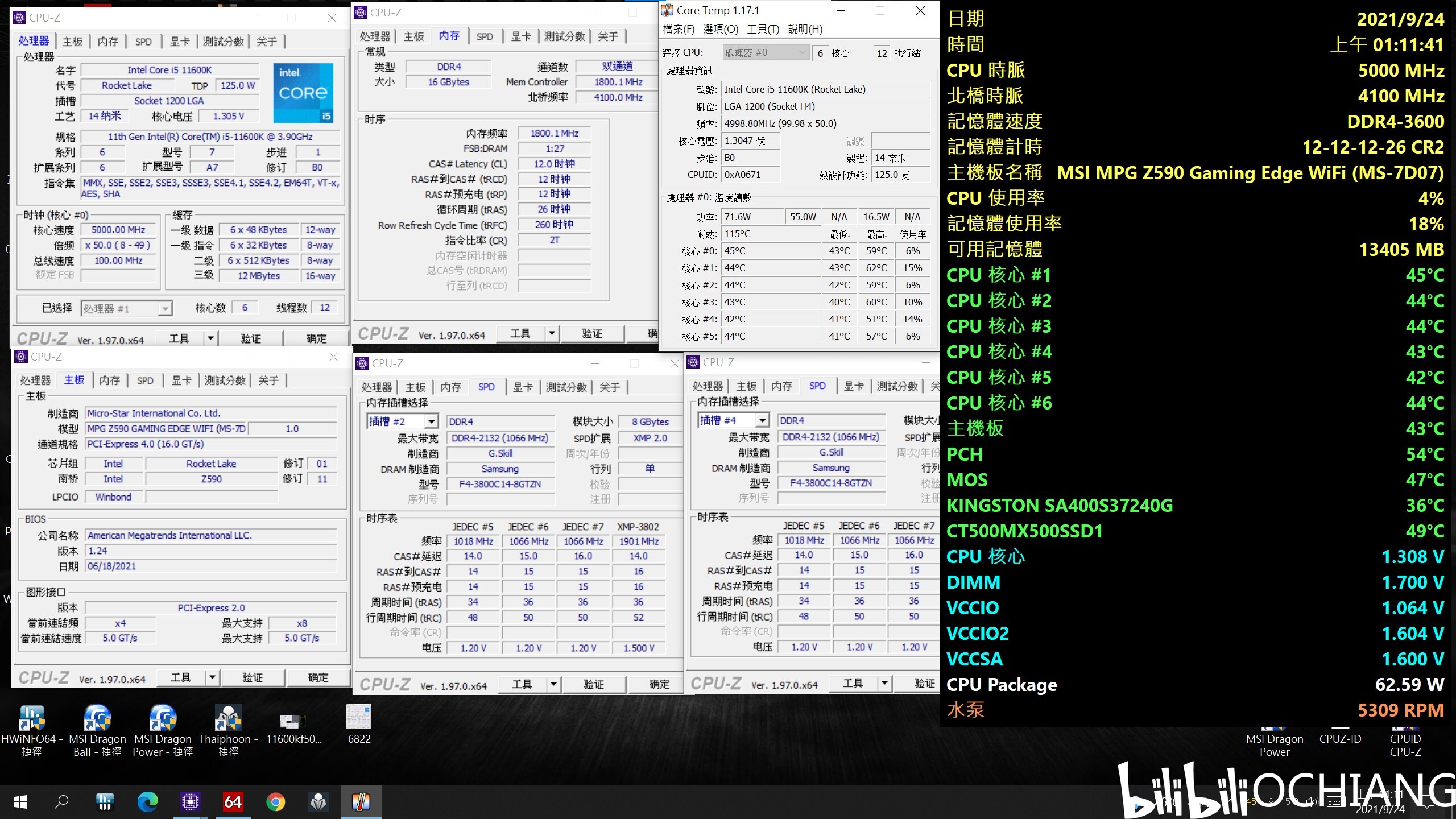Expand the 插槽 #4 memory slot dropdown
This screenshot has width=1456, height=819.
click(763, 420)
